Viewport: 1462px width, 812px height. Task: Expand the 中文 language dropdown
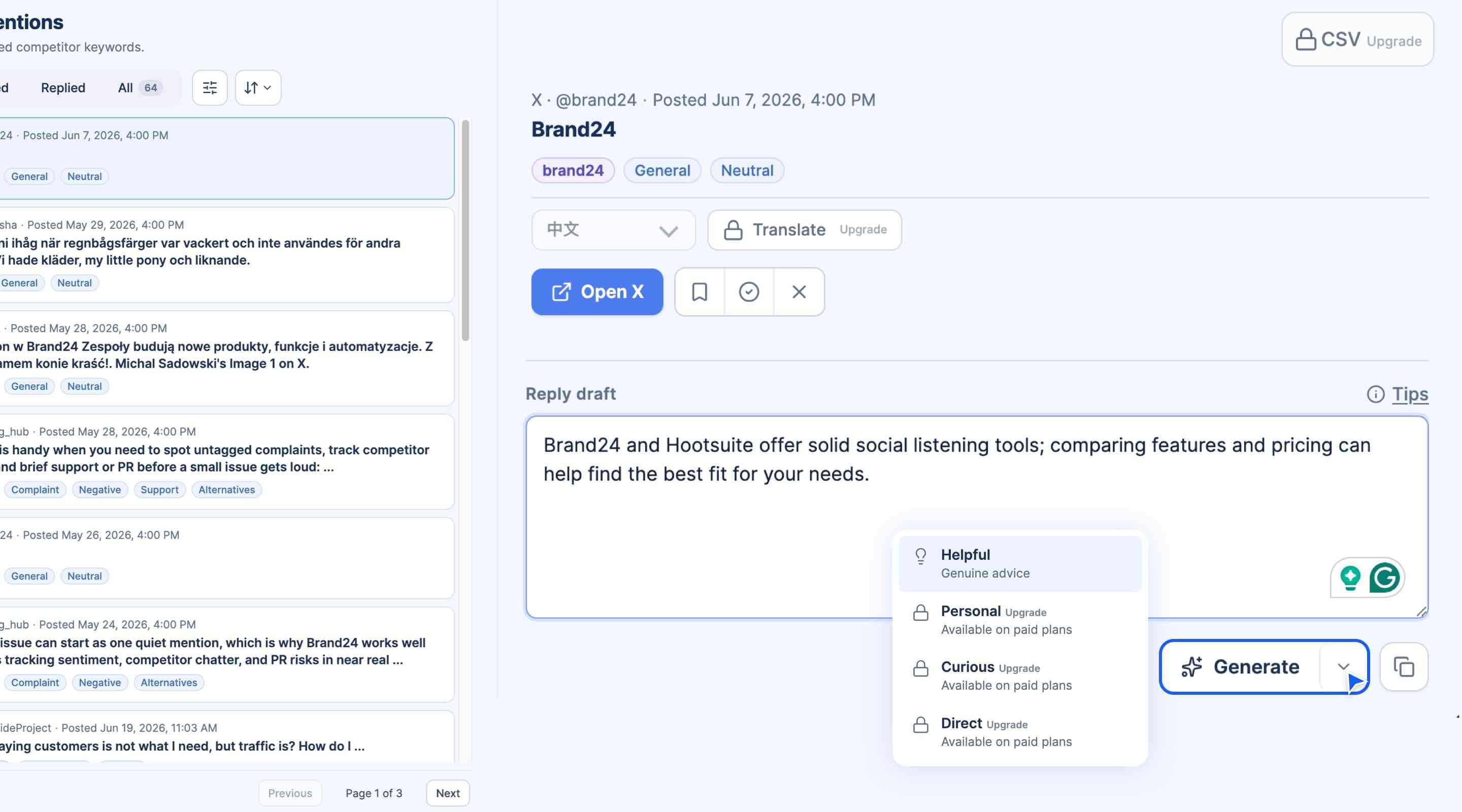613,230
